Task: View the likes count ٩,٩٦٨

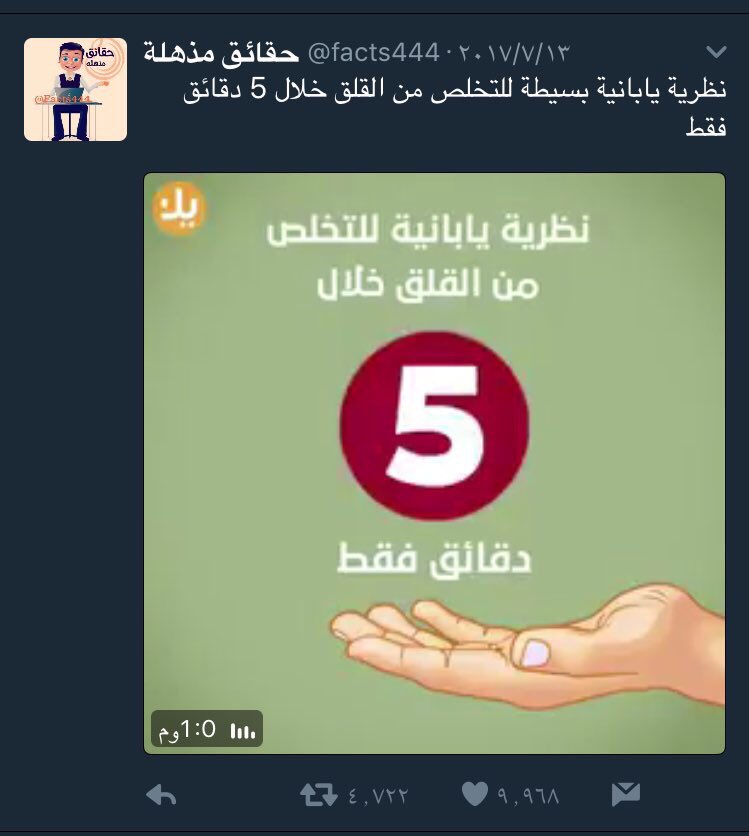Action: 528,796
